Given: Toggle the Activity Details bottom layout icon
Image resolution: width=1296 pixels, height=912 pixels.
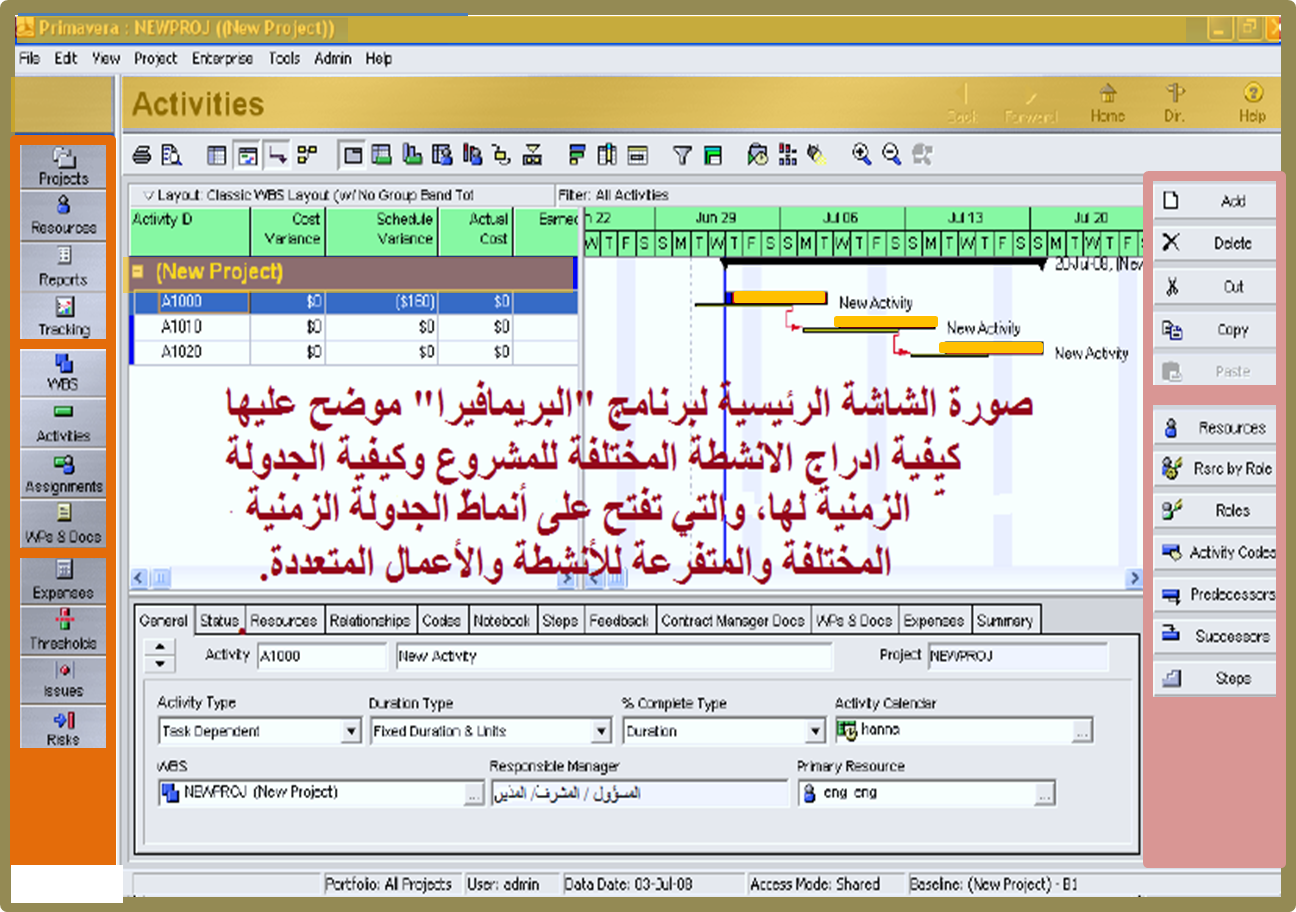Looking at the screenshot, I should [x=352, y=155].
